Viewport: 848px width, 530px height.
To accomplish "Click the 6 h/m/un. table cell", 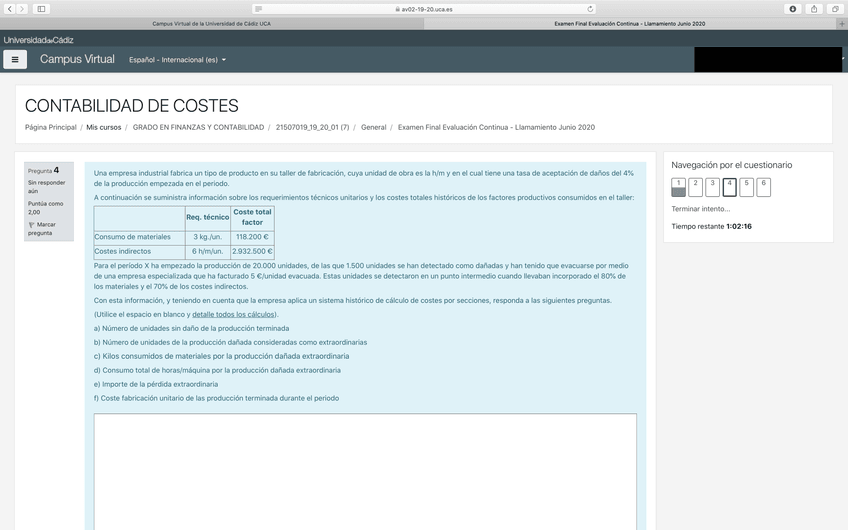I will coord(208,251).
